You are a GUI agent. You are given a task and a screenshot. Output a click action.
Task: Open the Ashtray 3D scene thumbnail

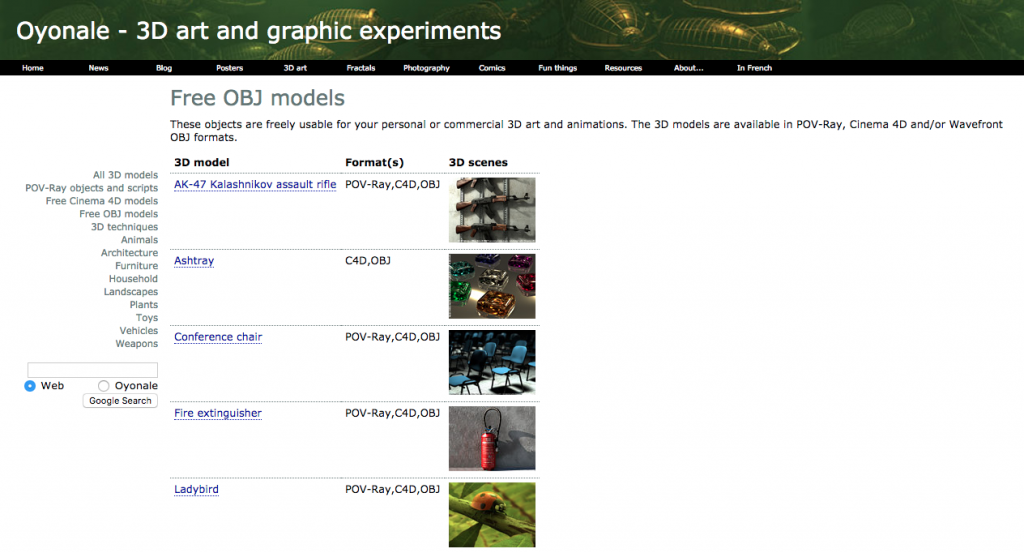(491, 286)
